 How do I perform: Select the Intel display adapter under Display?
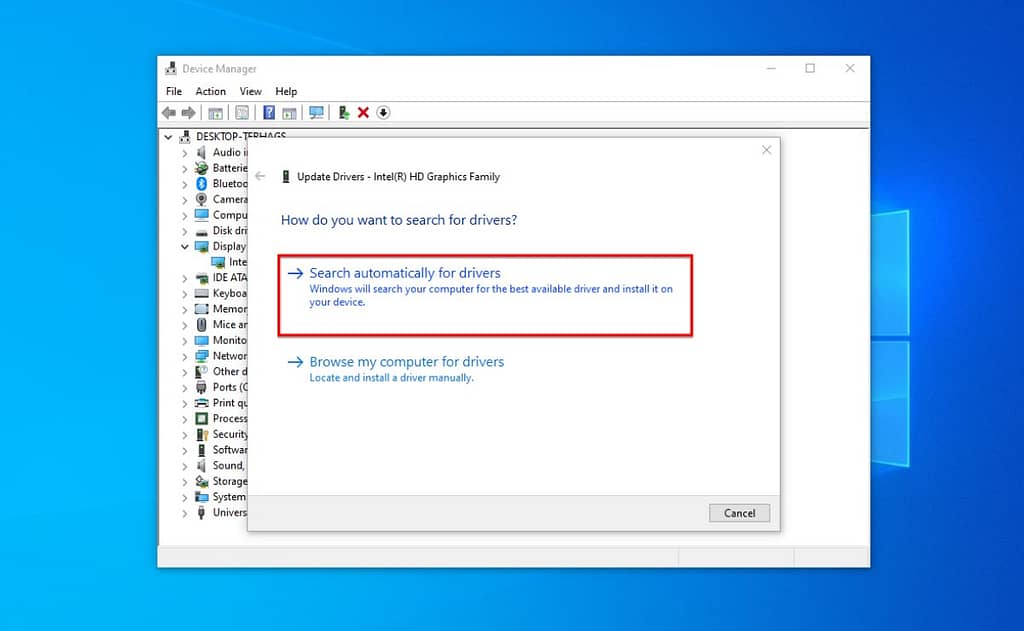(229, 262)
